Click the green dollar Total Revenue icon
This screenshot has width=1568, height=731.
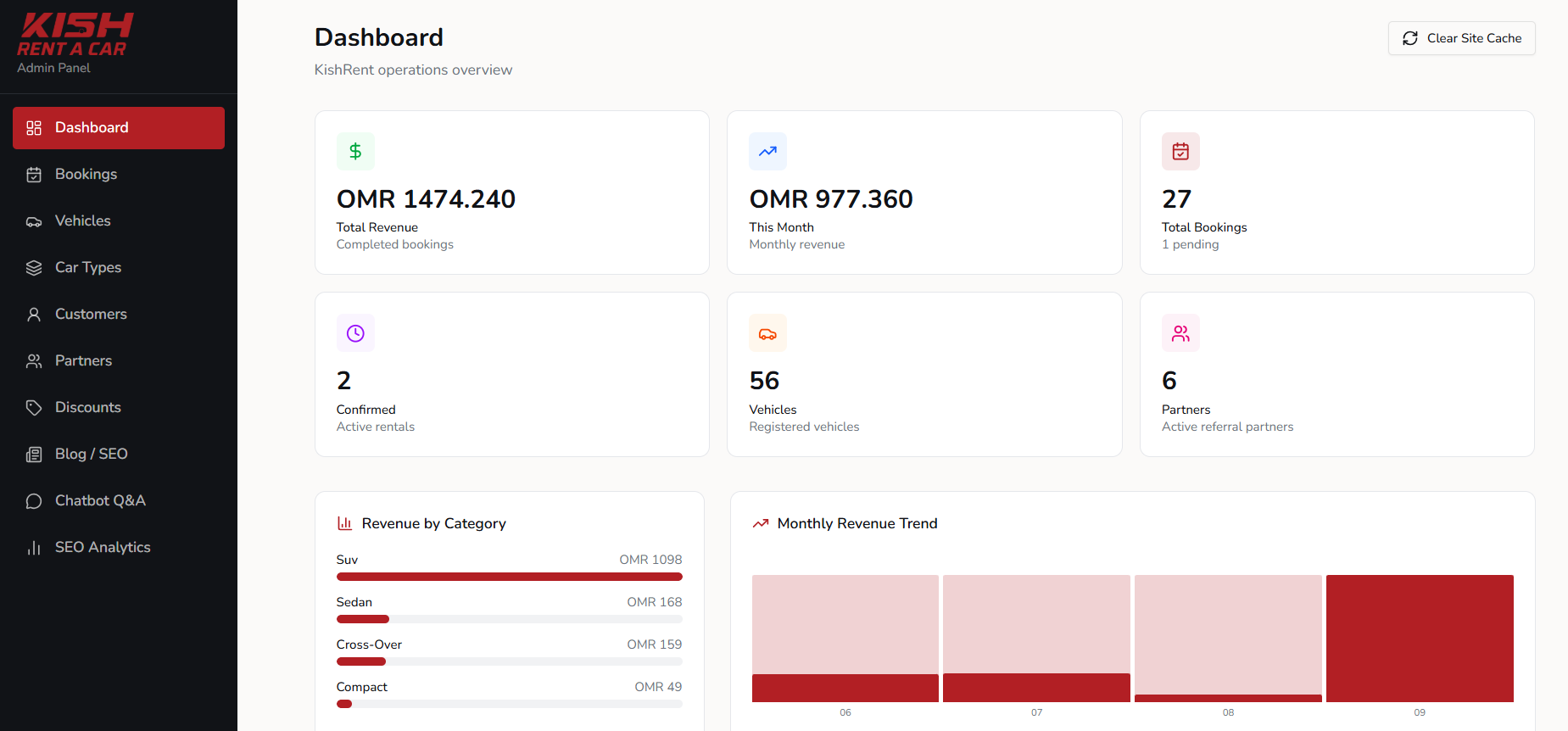tap(355, 151)
